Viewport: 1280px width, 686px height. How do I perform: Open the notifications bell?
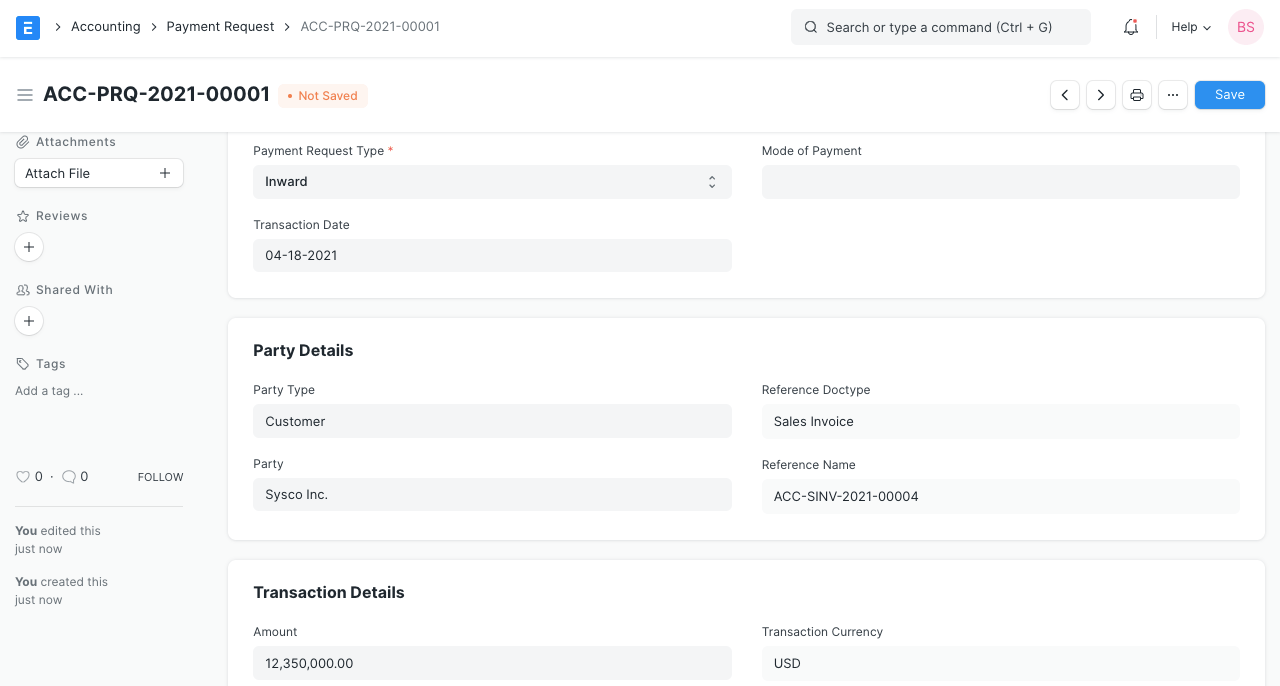pyautogui.click(x=1130, y=27)
